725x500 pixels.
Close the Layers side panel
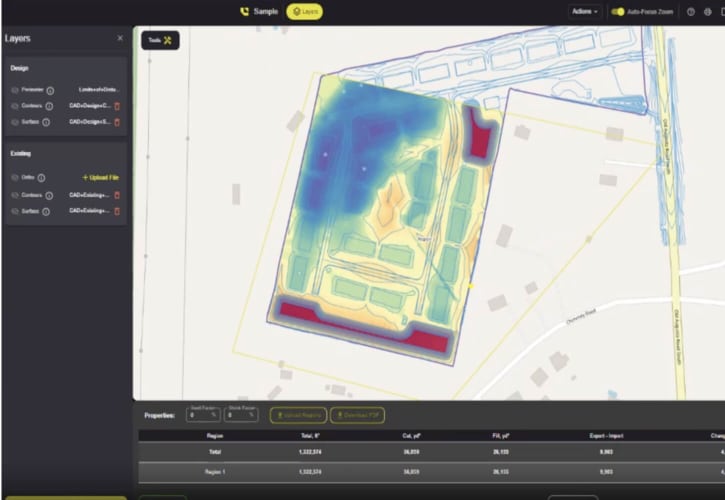120,38
